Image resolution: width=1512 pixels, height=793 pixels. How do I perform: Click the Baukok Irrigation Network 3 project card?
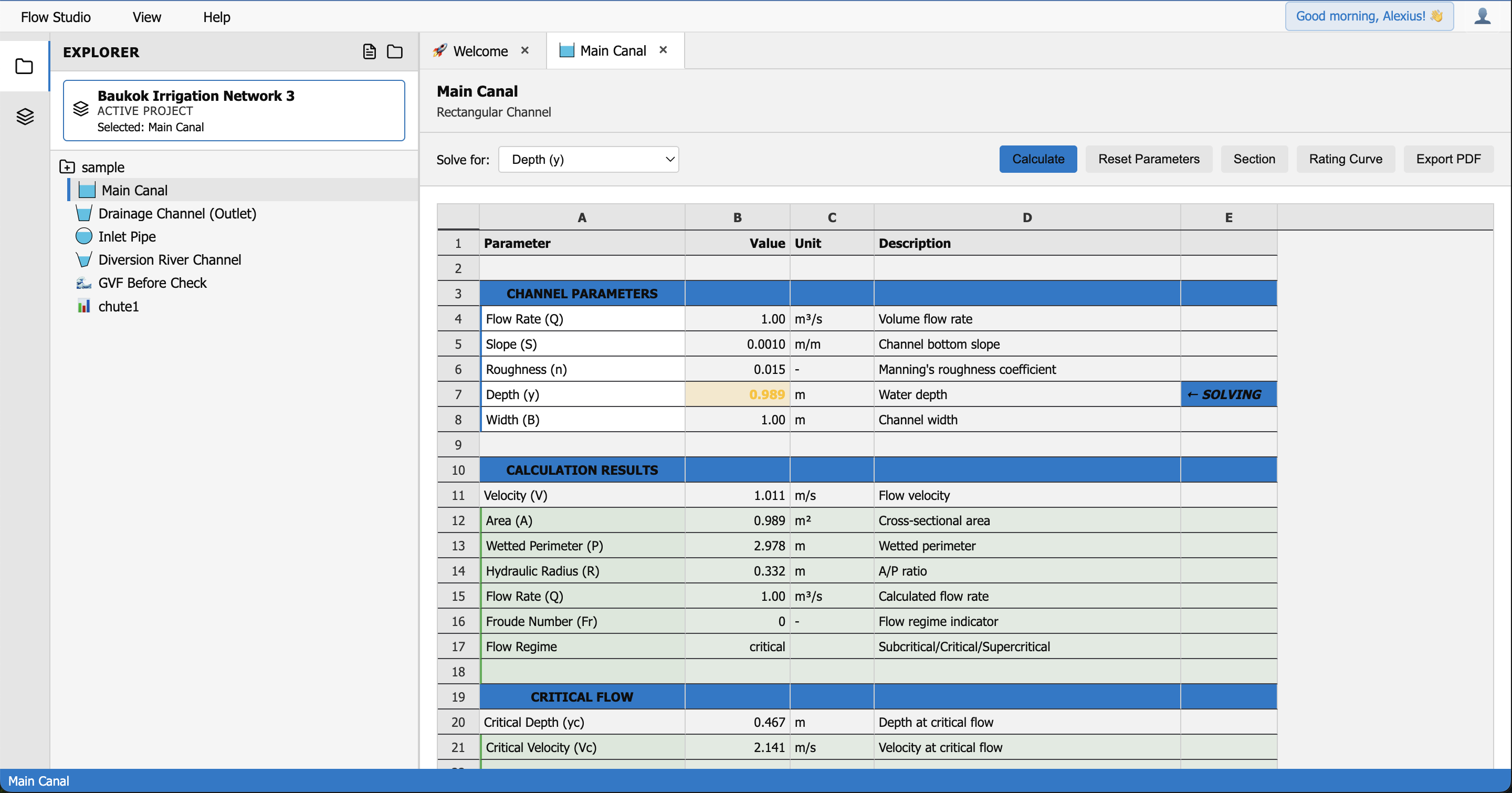234,110
